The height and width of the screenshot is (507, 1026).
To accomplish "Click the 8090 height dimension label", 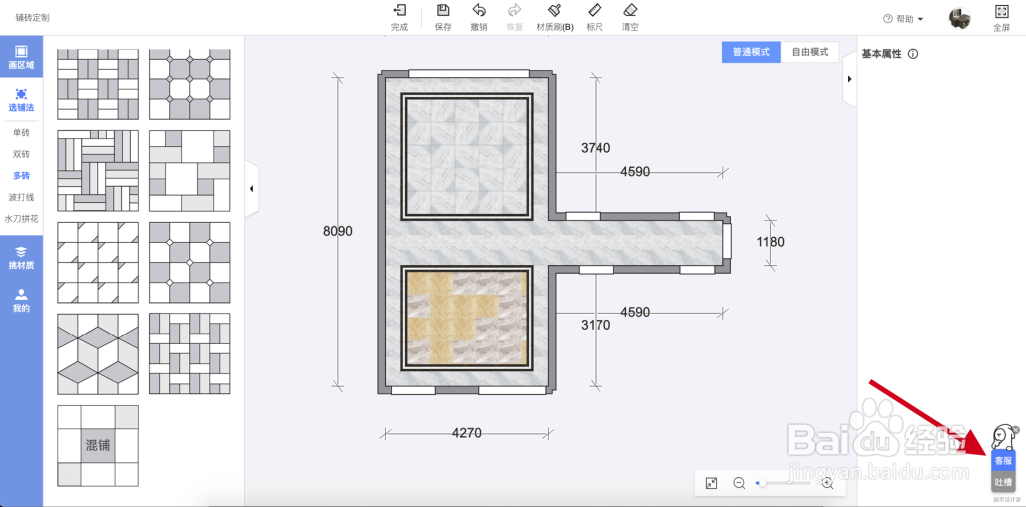I will tap(338, 231).
